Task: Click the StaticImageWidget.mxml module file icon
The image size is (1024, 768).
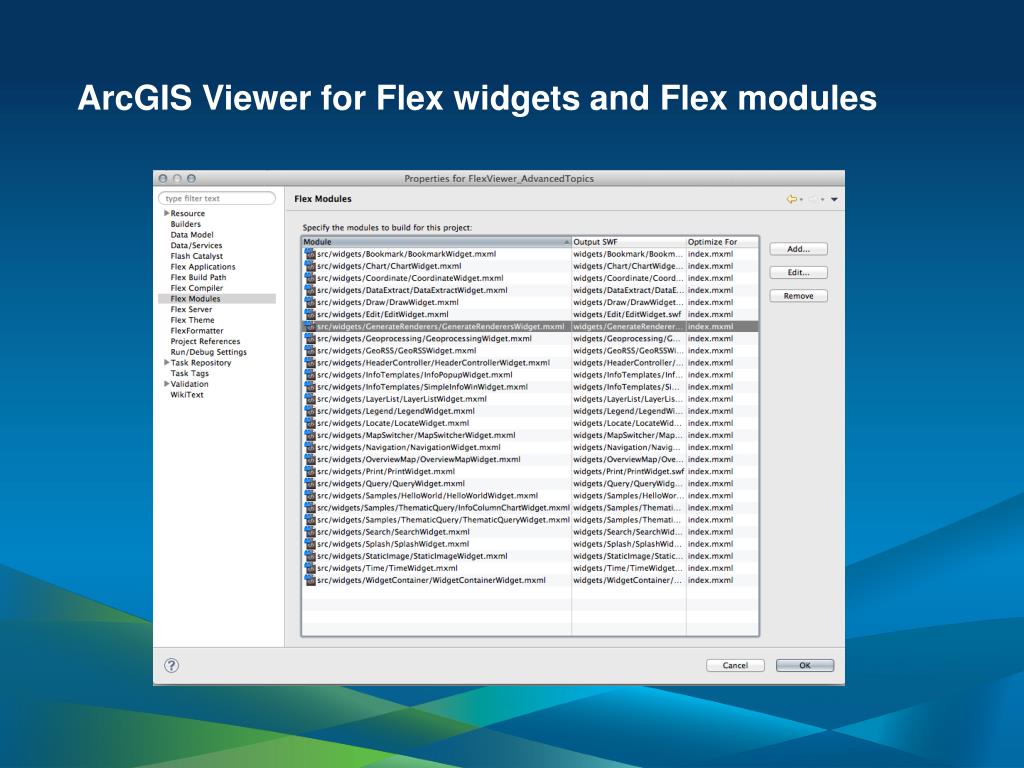Action: coord(310,556)
